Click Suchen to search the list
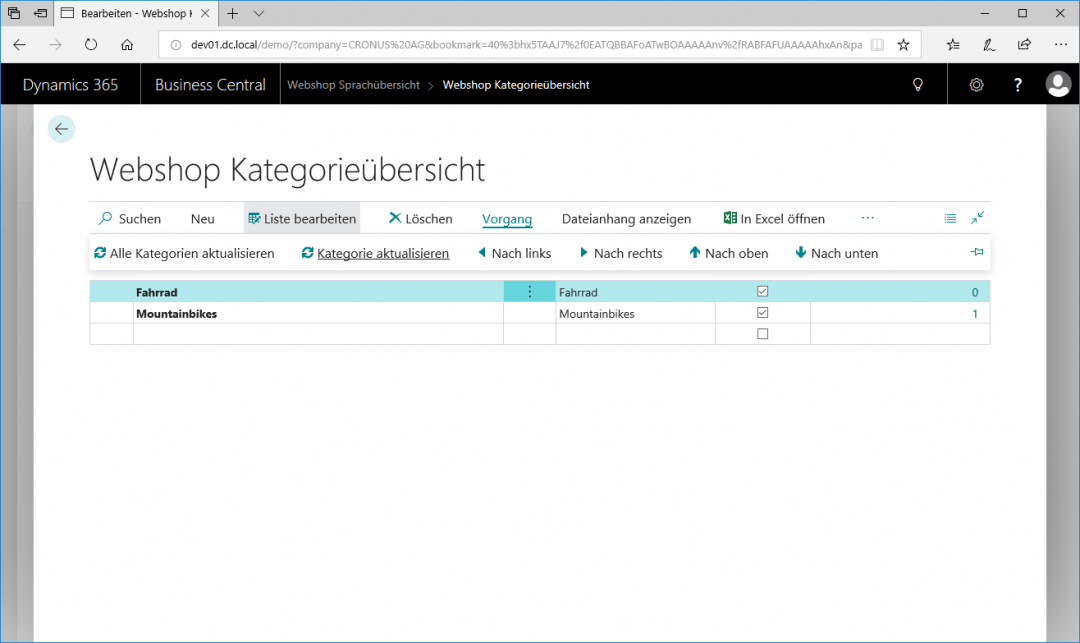The width and height of the screenshot is (1080, 643). pyautogui.click(x=129, y=218)
